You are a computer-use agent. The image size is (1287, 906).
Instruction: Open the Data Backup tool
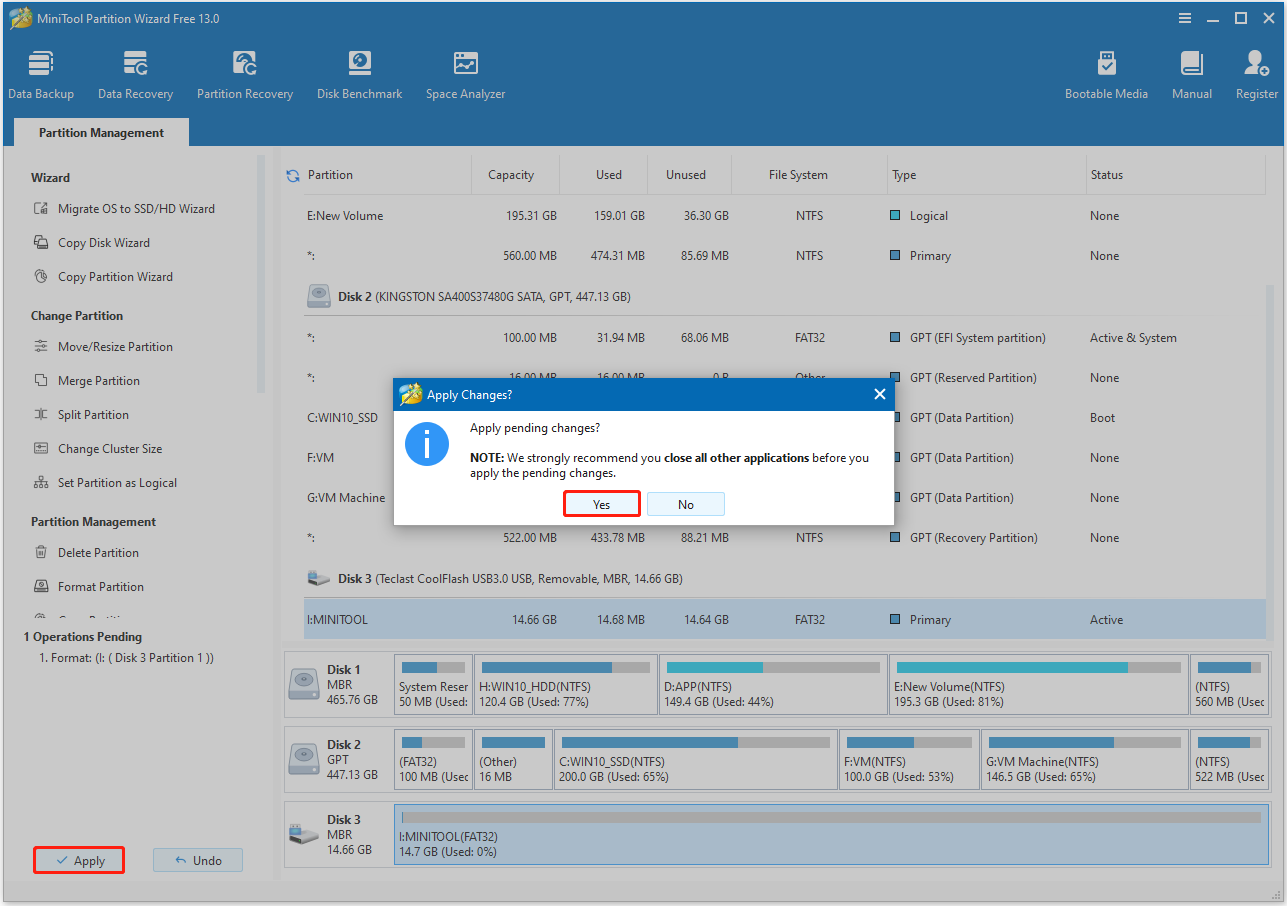click(x=40, y=73)
